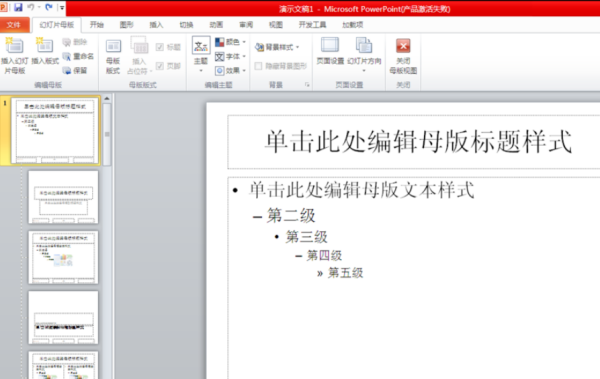Switch to the 开发工具 tab
This screenshot has height=379, width=600.
(312, 25)
